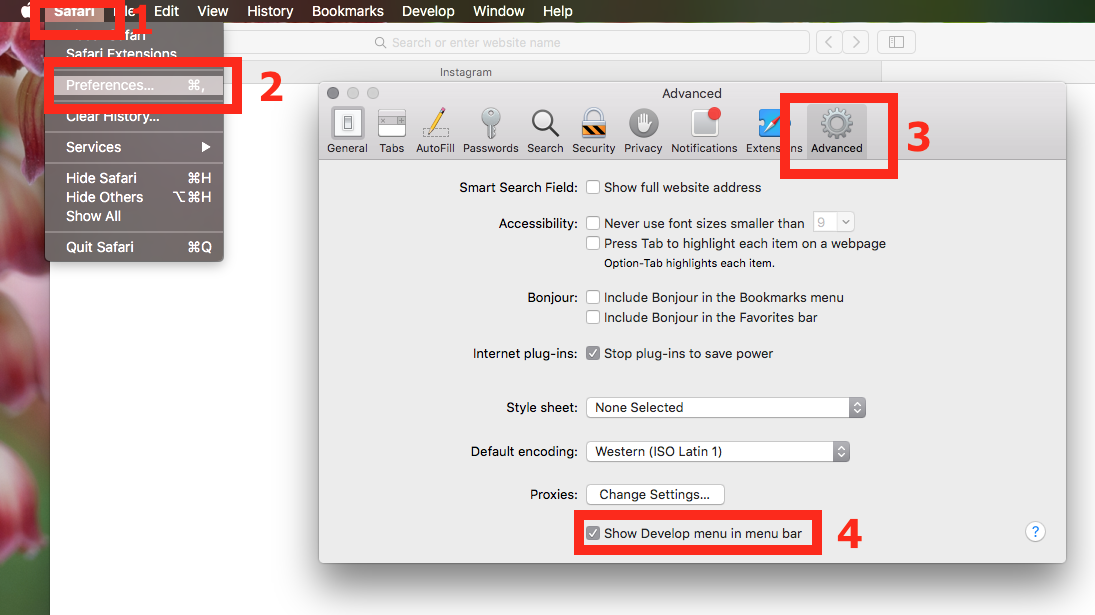
Task: Open the Window menu in menu bar
Action: pos(499,11)
